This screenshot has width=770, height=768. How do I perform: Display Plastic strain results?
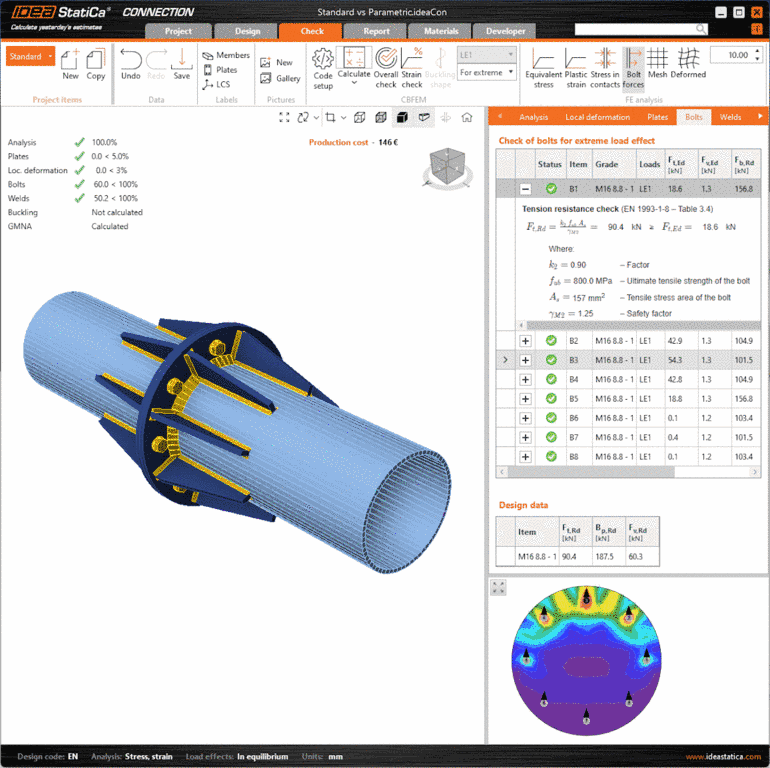tap(576, 68)
